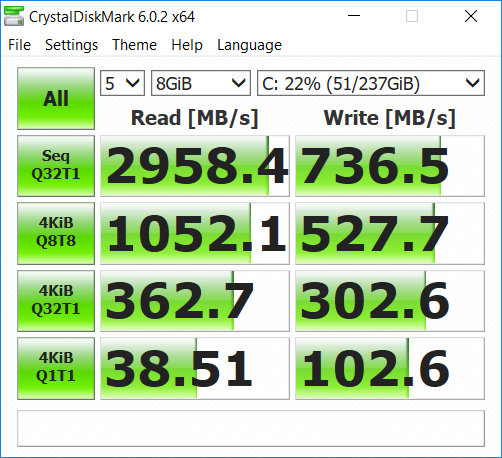Minimize the CrystalDiskMark window

pyautogui.click(x=354, y=16)
